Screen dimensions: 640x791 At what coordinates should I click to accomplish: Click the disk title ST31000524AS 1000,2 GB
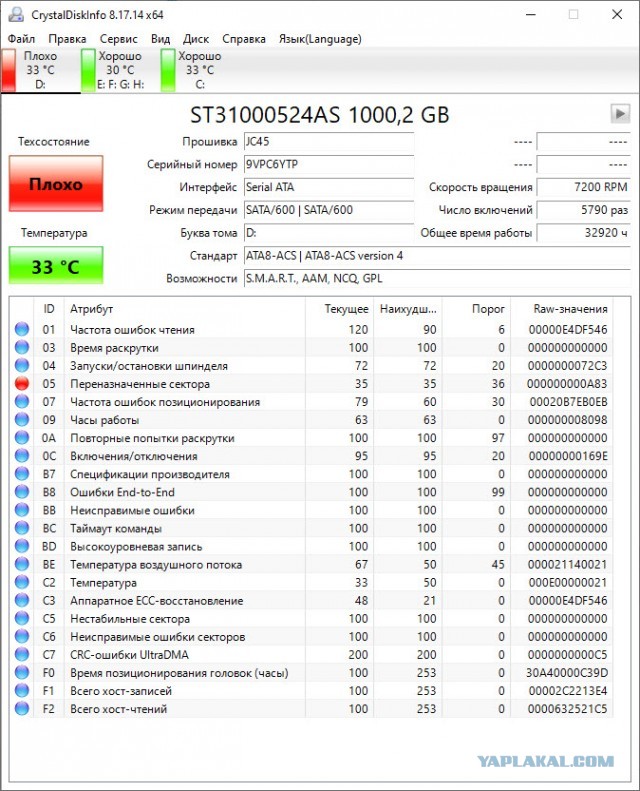pos(319,115)
